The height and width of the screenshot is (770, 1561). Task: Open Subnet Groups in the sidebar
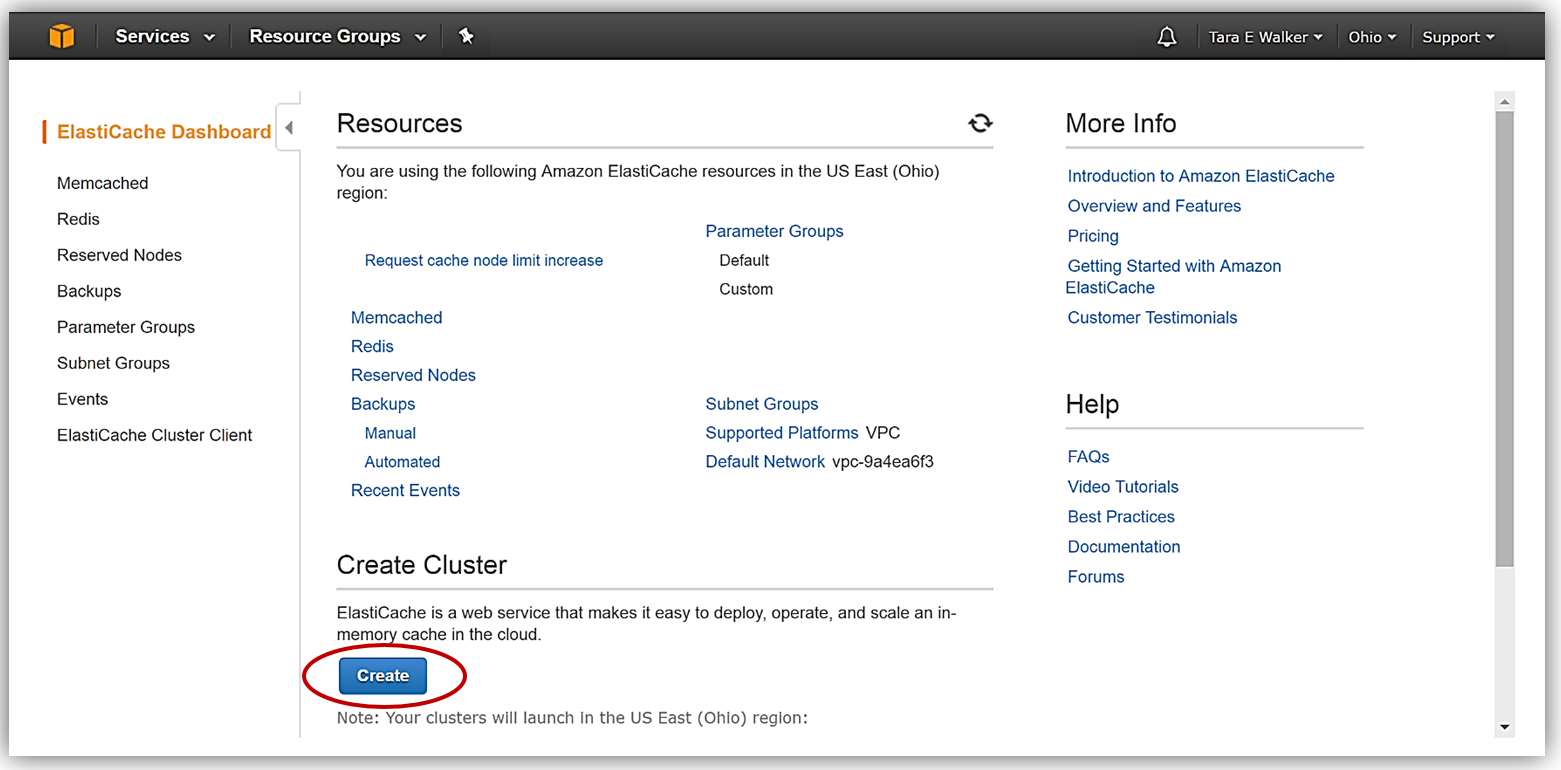tap(113, 363)
